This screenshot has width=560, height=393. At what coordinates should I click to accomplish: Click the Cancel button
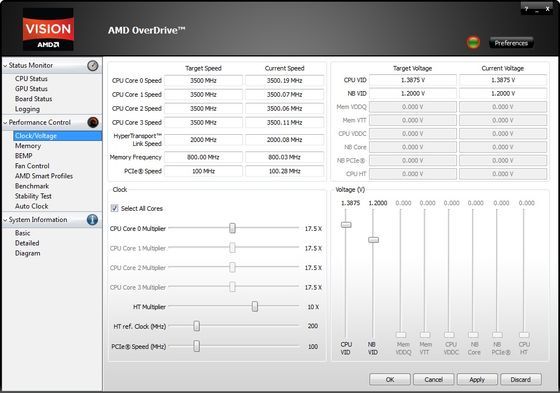pos(434,379)
